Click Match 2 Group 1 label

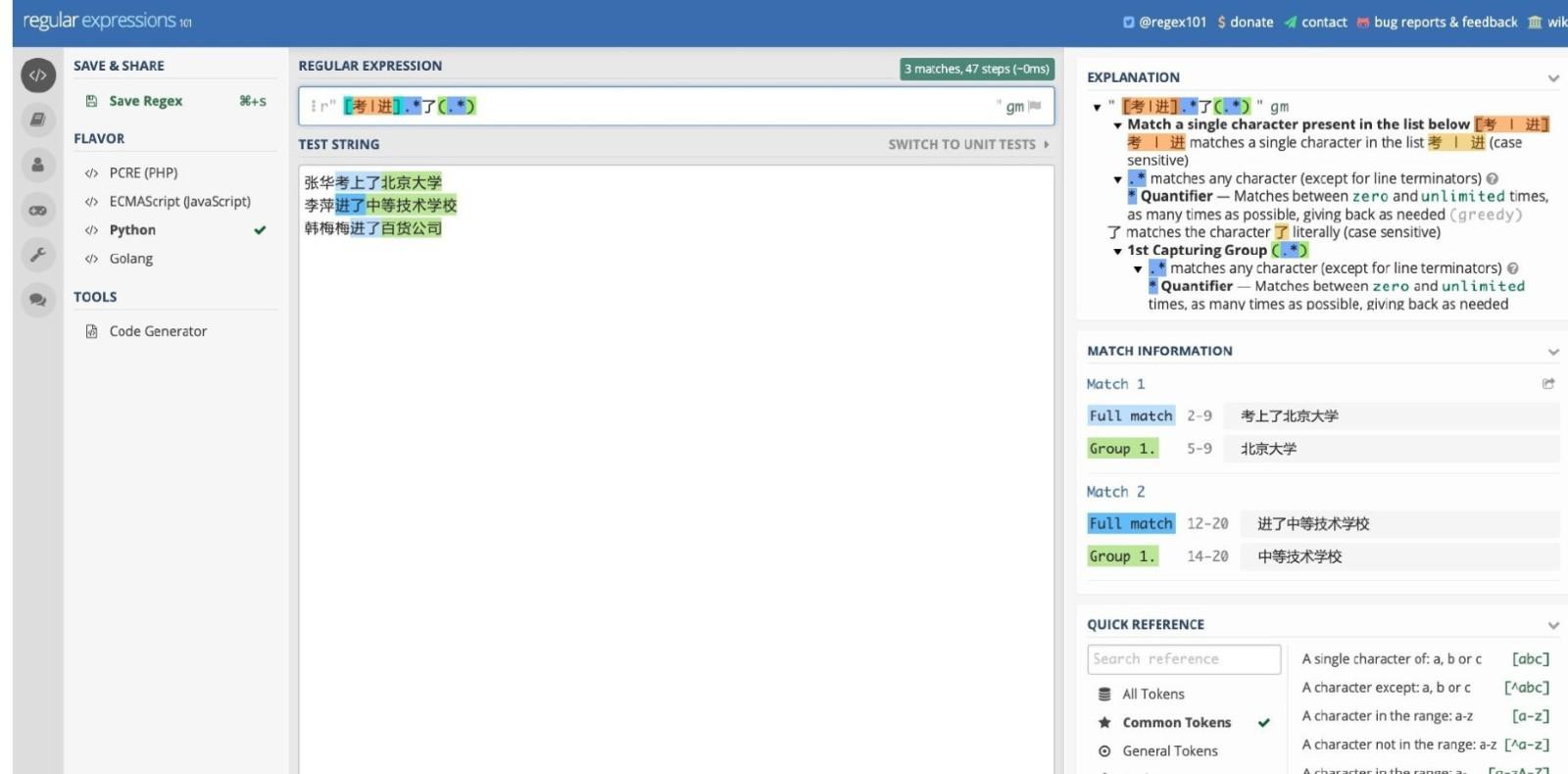[x=1122, y=556]
